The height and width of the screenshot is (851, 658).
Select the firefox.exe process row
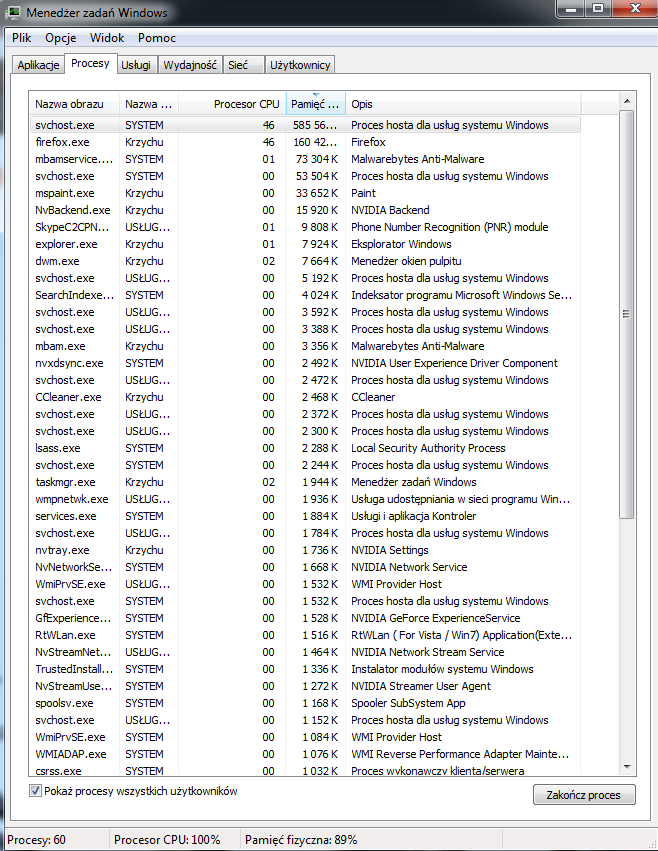pyautogui.click(x=305, y=142)
